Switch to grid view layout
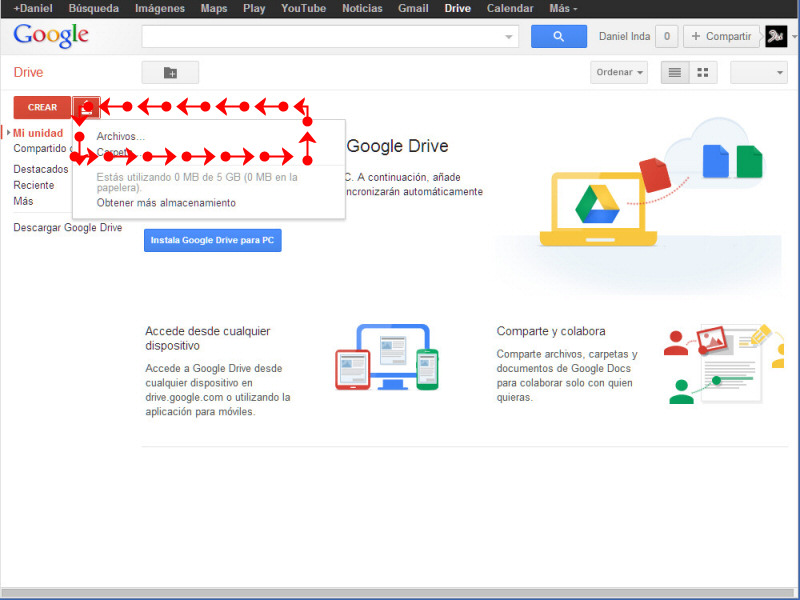 703,72
